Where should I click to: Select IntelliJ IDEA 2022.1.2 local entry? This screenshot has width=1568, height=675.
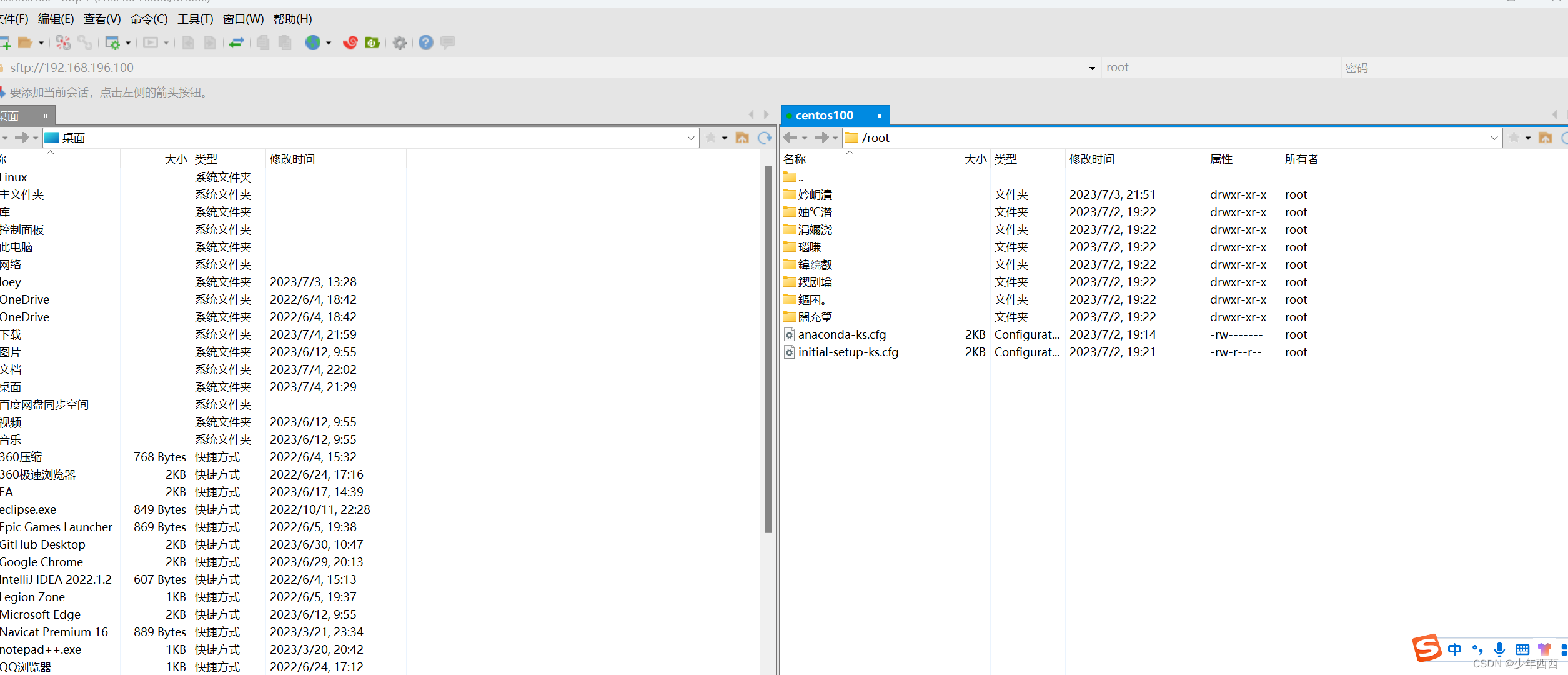coord(56,580)
